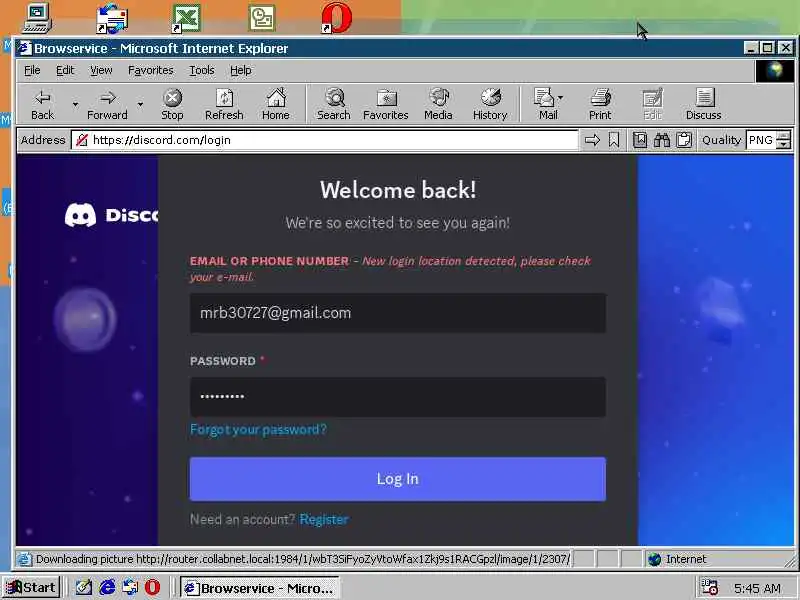Open the Mail toolbar button
This screenshot has width=800, height=600.
[548, 105]
